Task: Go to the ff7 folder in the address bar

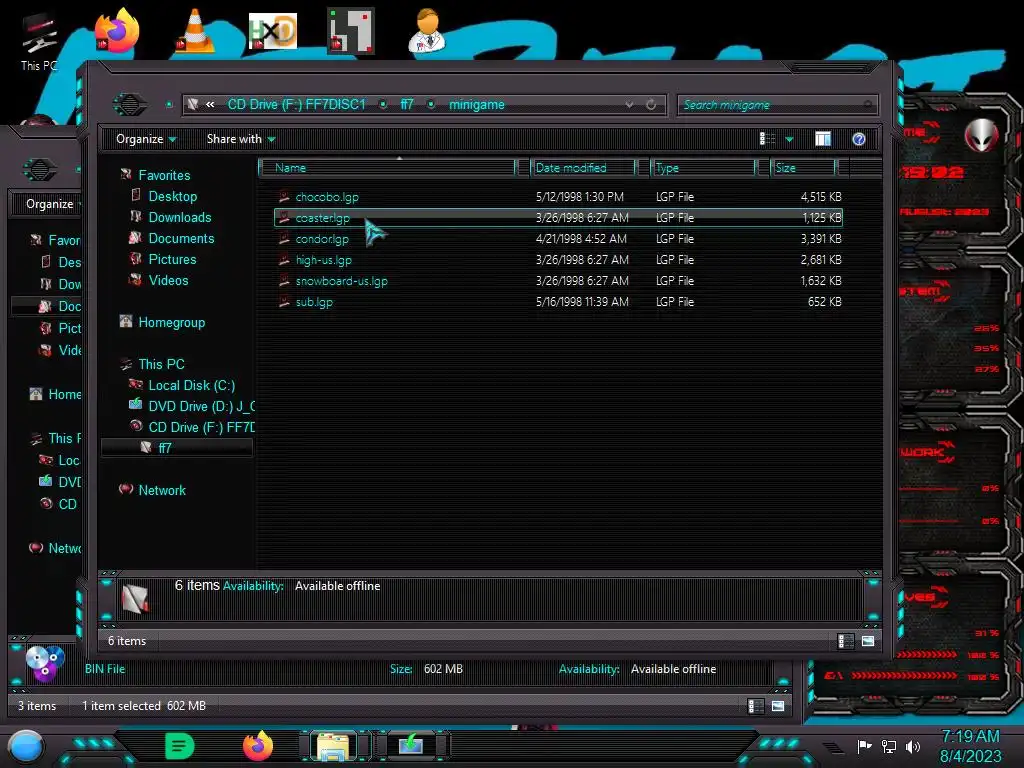Action: [407, 104]
